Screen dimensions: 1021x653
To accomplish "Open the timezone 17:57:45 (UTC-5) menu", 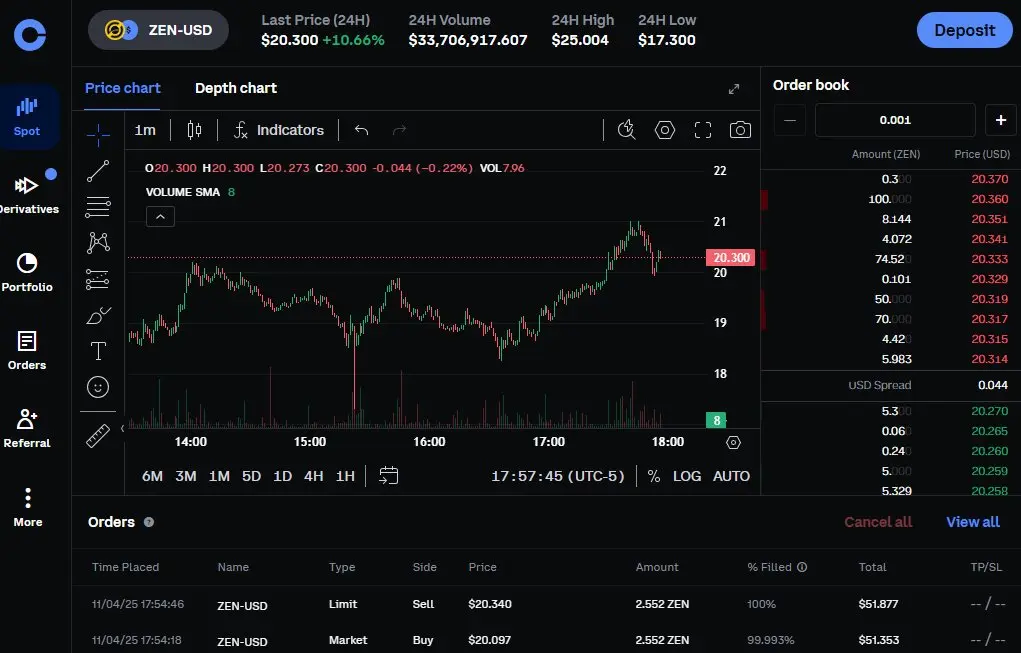I will [557, 477].
